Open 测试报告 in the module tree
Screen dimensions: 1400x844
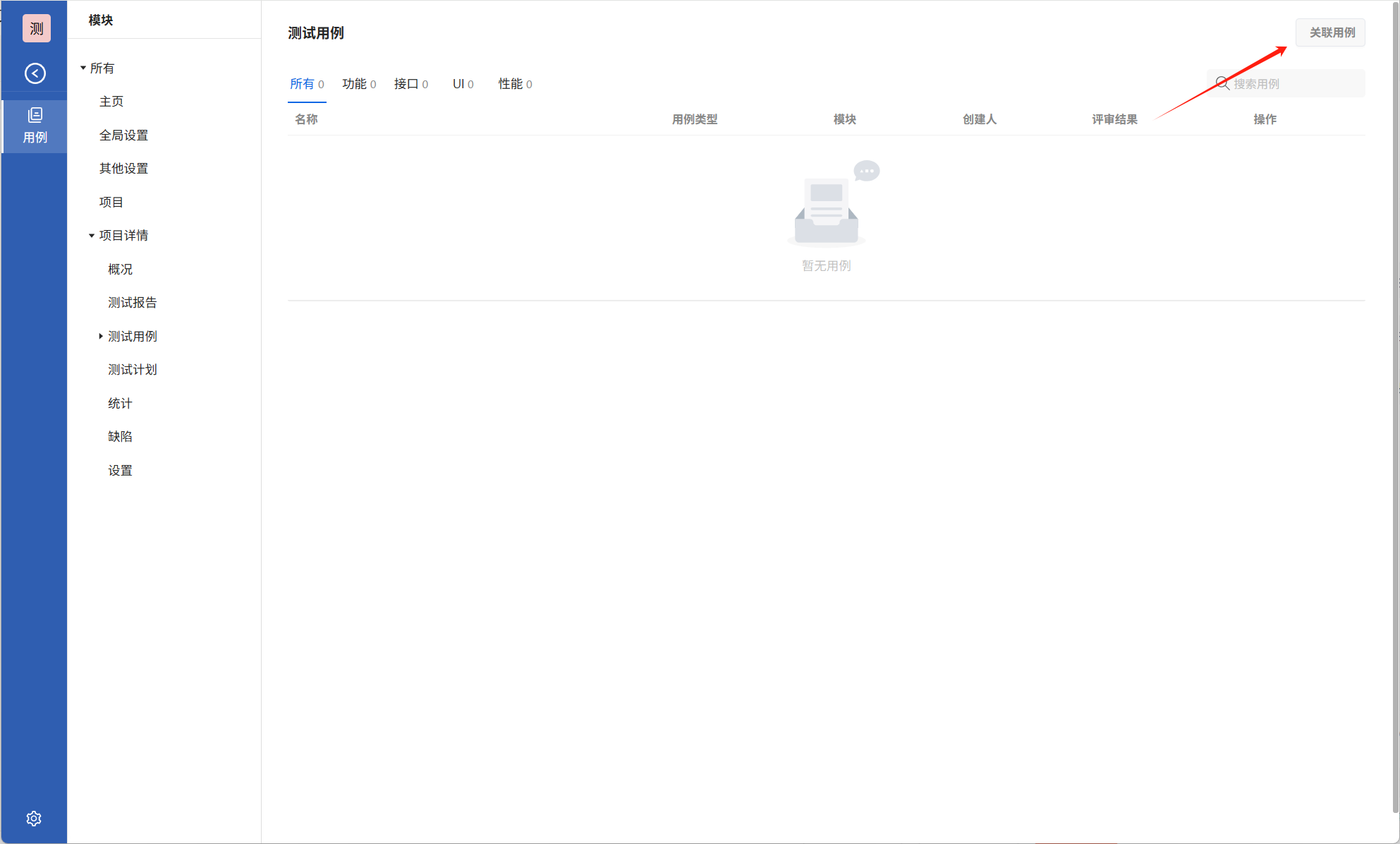132,302
